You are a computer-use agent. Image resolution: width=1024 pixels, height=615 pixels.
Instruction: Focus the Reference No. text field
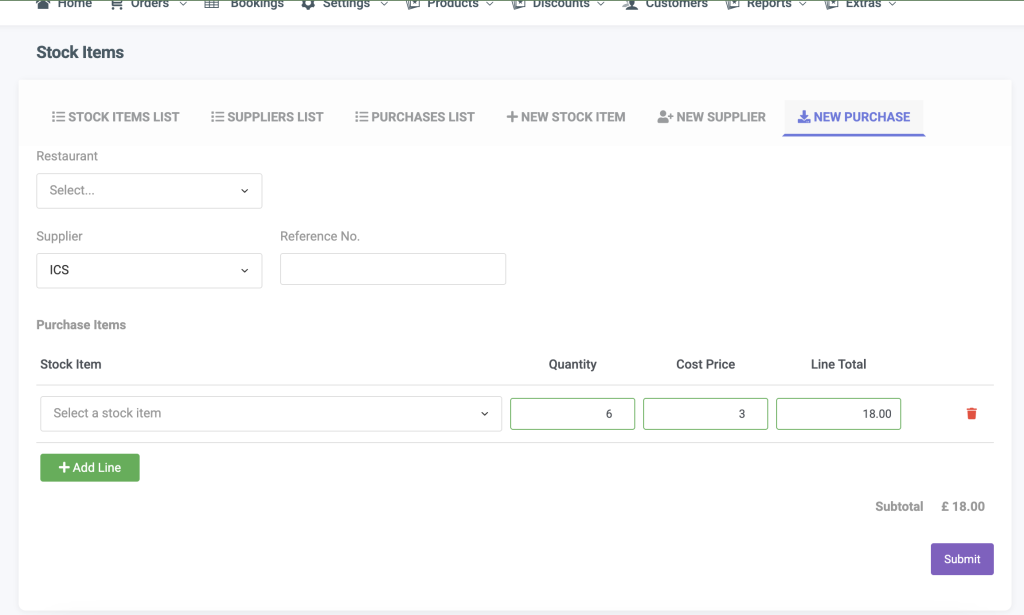click(x=392, y=269)
